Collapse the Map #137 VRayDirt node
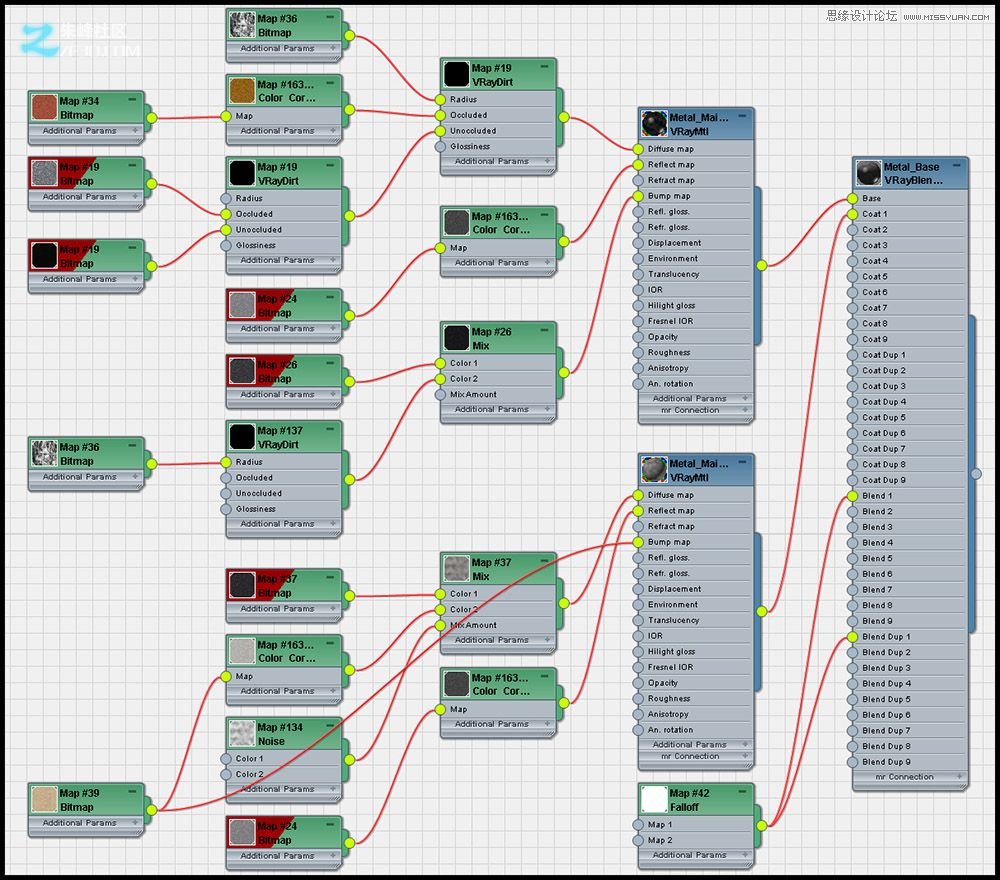Screen dimensions: 1000x880 tap(330, 429)
